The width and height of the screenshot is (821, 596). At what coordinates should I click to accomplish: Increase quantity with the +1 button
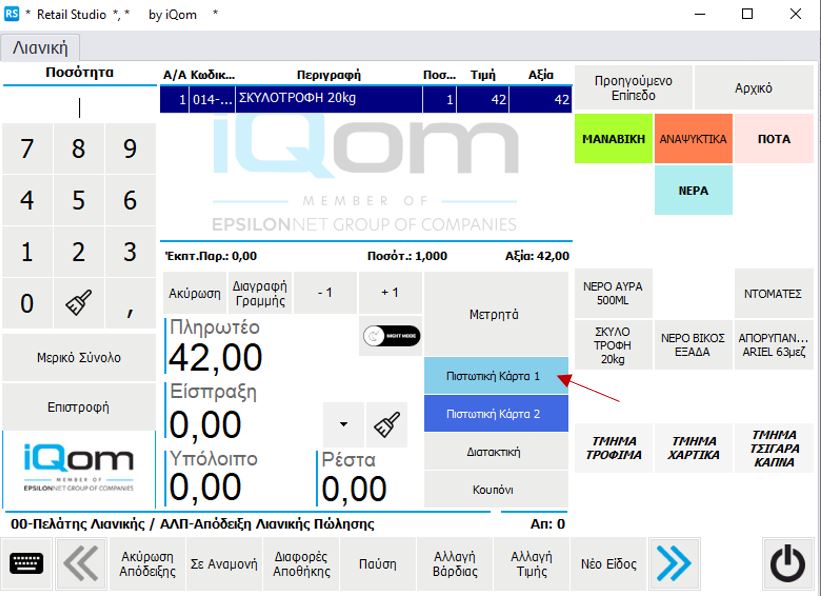pyautogui.click(x=390, y=293)
